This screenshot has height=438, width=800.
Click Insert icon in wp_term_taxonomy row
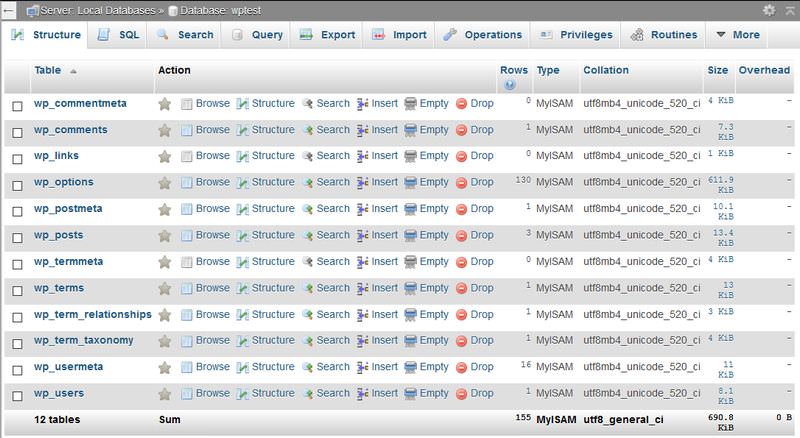coord(362,341)
